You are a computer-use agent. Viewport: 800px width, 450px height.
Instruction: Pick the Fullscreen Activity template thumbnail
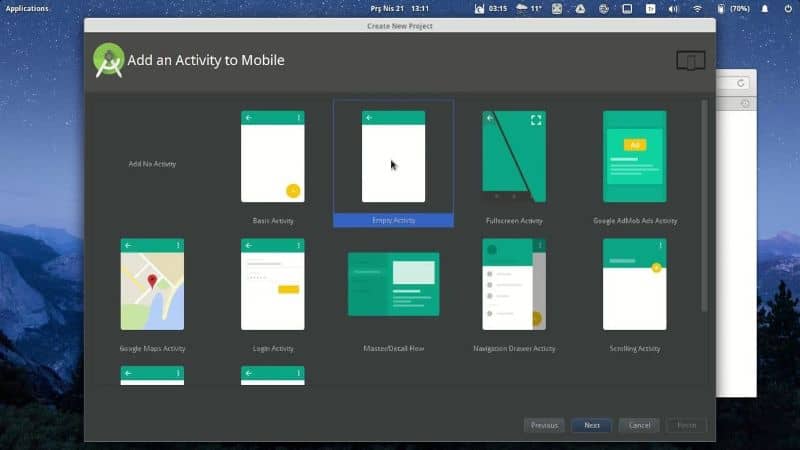point(514,157)
